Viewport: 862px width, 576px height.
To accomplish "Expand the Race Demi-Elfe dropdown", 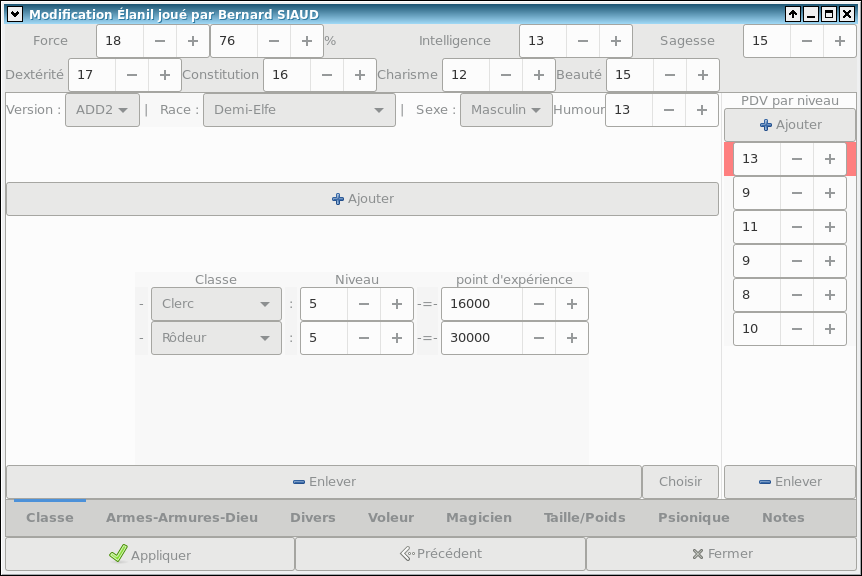I will (x=299, y=110).
